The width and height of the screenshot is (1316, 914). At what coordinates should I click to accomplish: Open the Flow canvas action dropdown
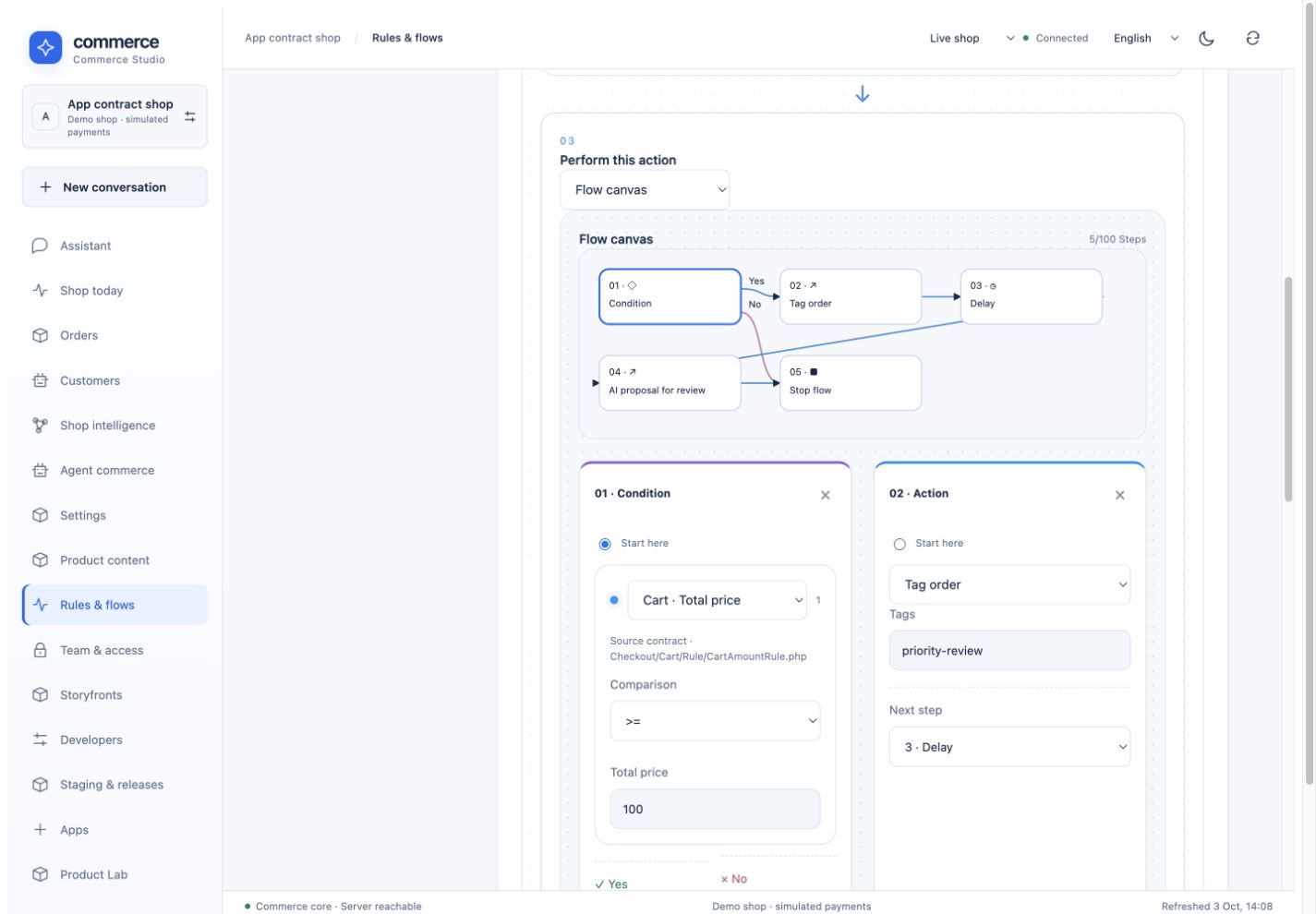tap(645, 189)
